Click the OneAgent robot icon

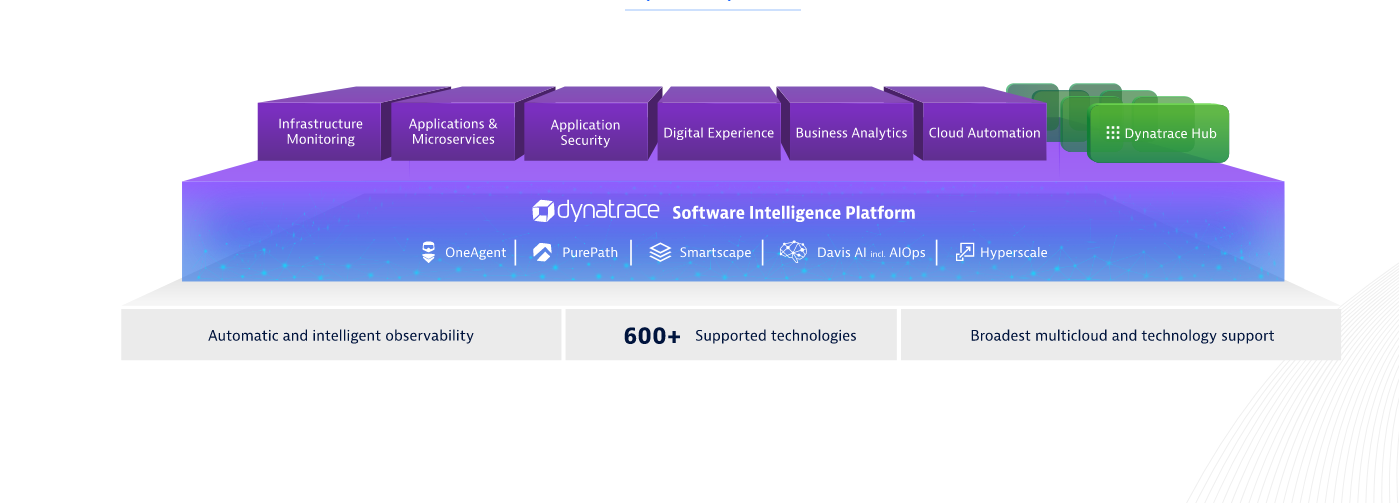click(428, 252)
